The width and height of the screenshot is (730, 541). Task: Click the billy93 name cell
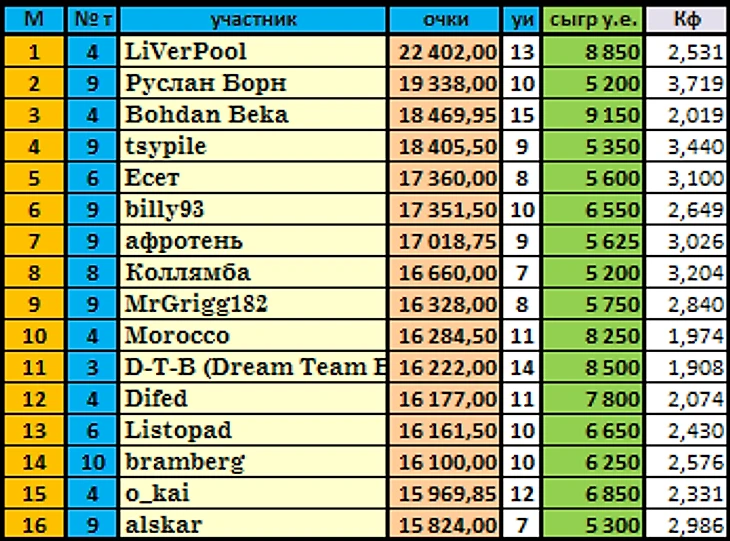[253, 210]
